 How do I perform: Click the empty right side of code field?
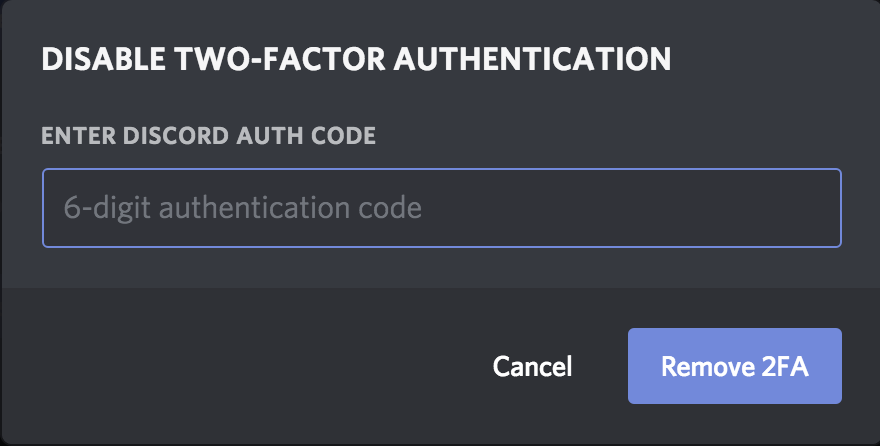pyautogui.click(x=629, y=208)
